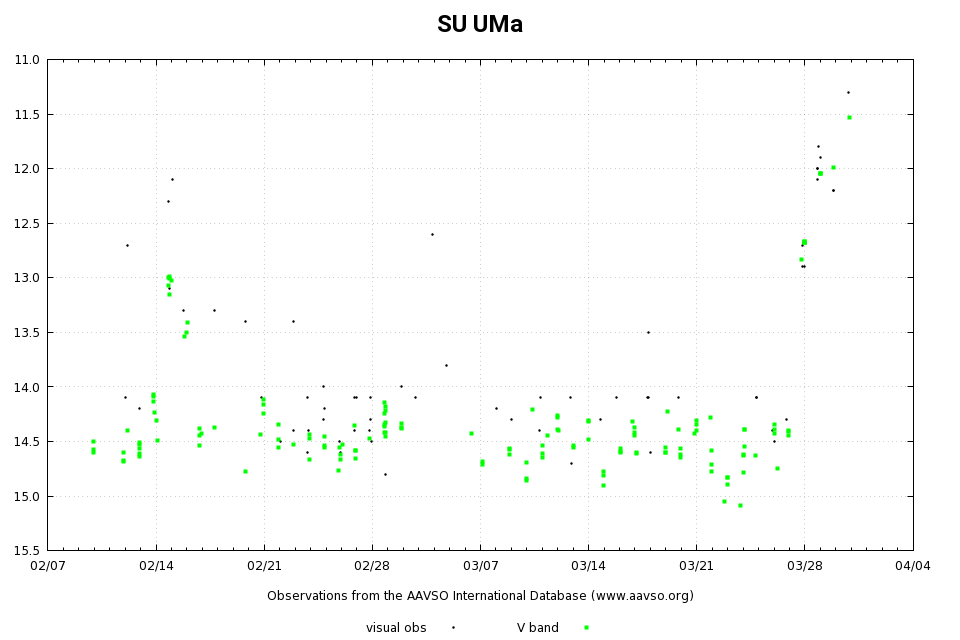This screenshot has height=640, width=960.
Task: Click the green V band legend marker
Action: coord(586,628)
